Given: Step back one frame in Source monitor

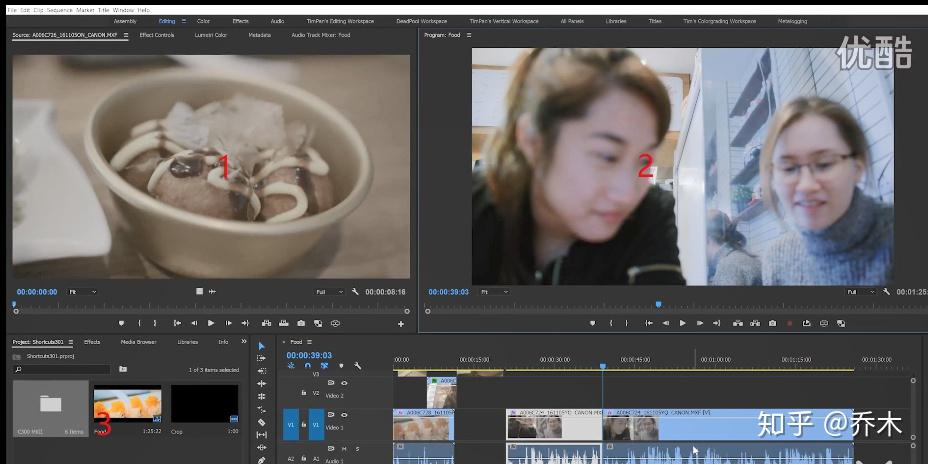Looking at the screenshot, I should (194, 323).
